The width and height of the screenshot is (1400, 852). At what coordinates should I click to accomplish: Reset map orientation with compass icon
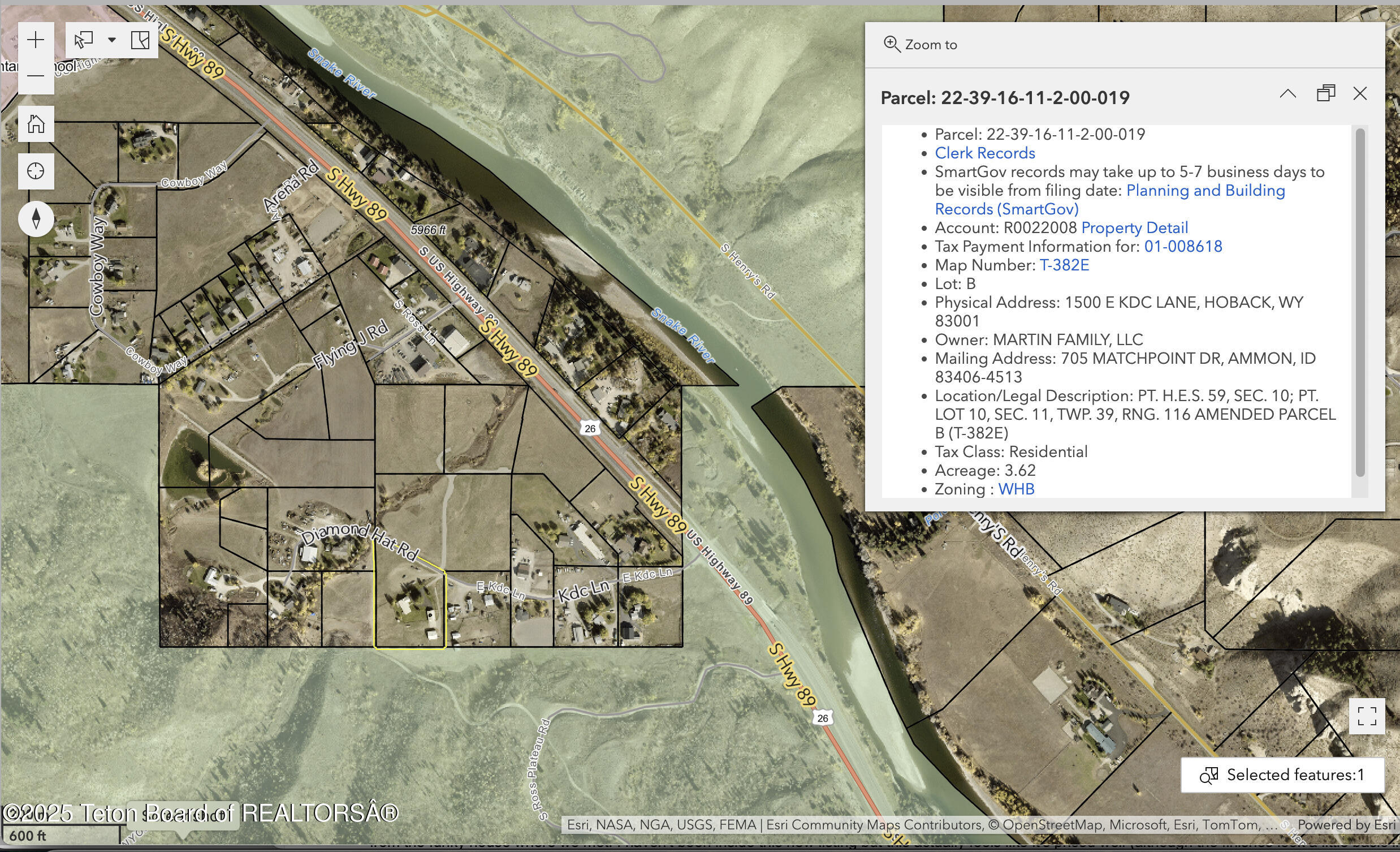point(36,219)
